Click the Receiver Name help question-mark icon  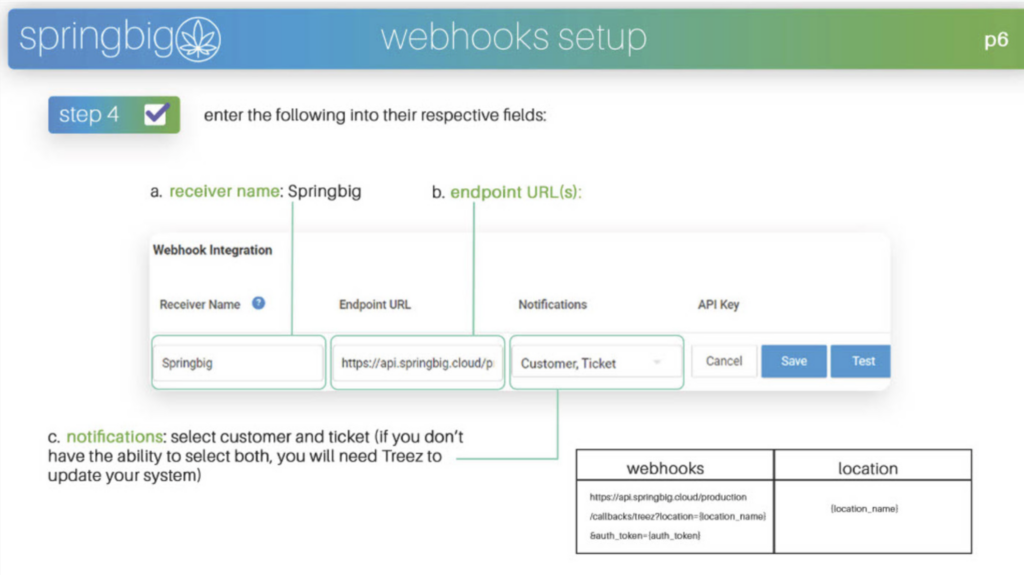259,303
